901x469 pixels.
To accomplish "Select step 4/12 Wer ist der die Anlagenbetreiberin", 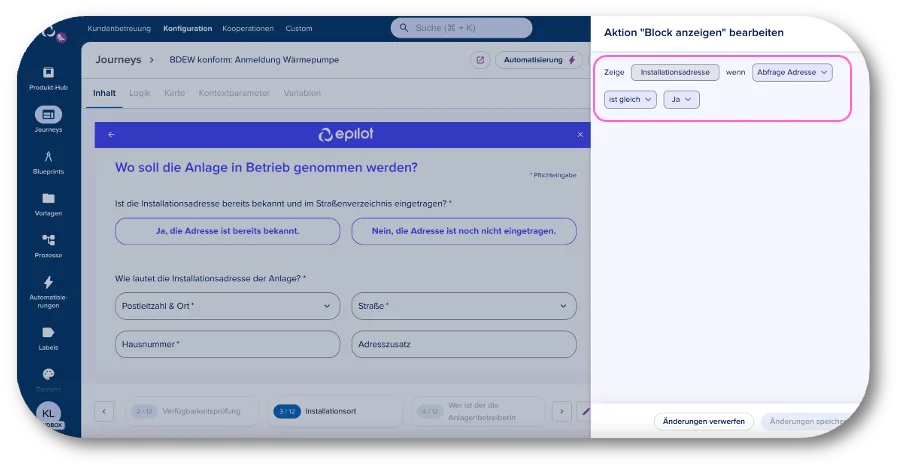I will click(x=478, y=412).
